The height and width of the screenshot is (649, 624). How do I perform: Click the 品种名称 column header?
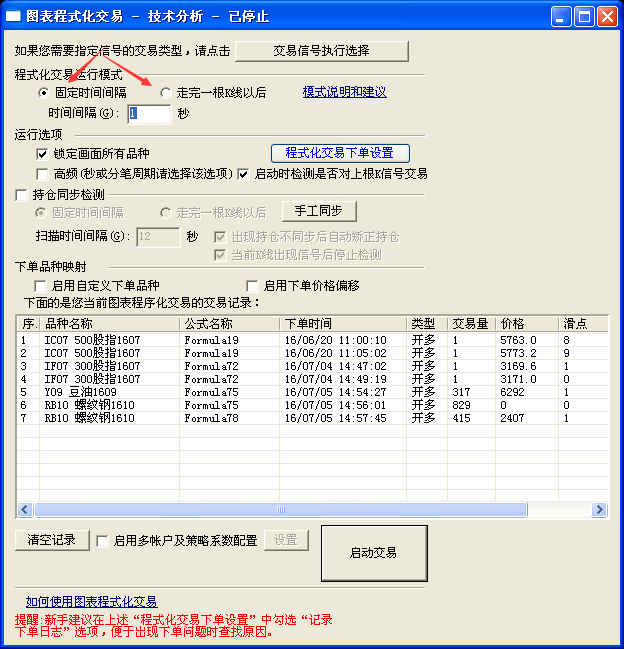109,324
